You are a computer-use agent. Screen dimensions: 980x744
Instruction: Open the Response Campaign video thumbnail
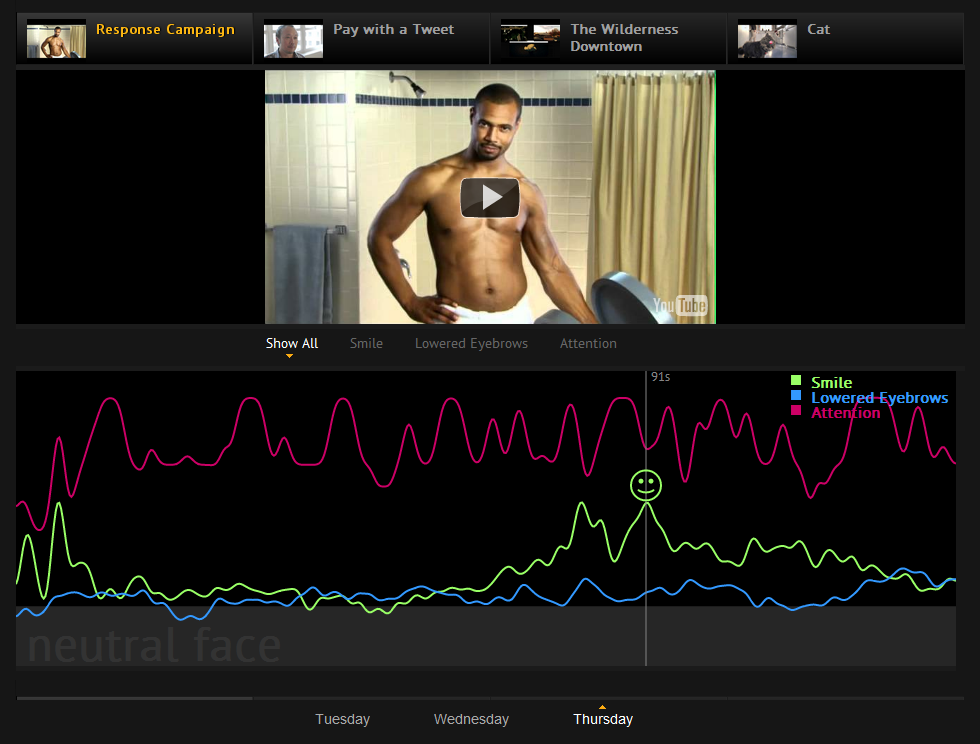(x=56, y=40)
